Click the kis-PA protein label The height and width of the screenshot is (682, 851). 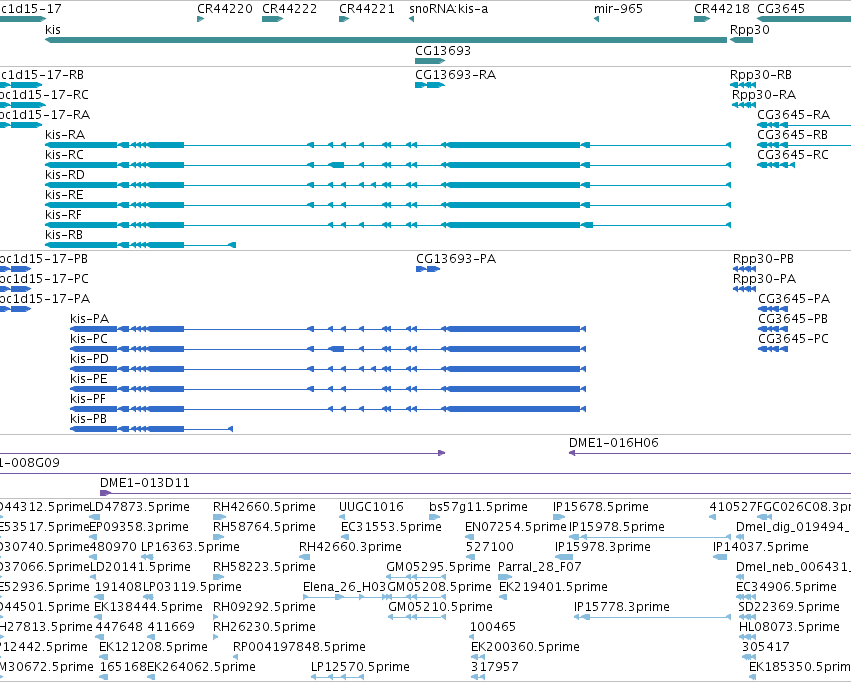click(x=90, y=318)
